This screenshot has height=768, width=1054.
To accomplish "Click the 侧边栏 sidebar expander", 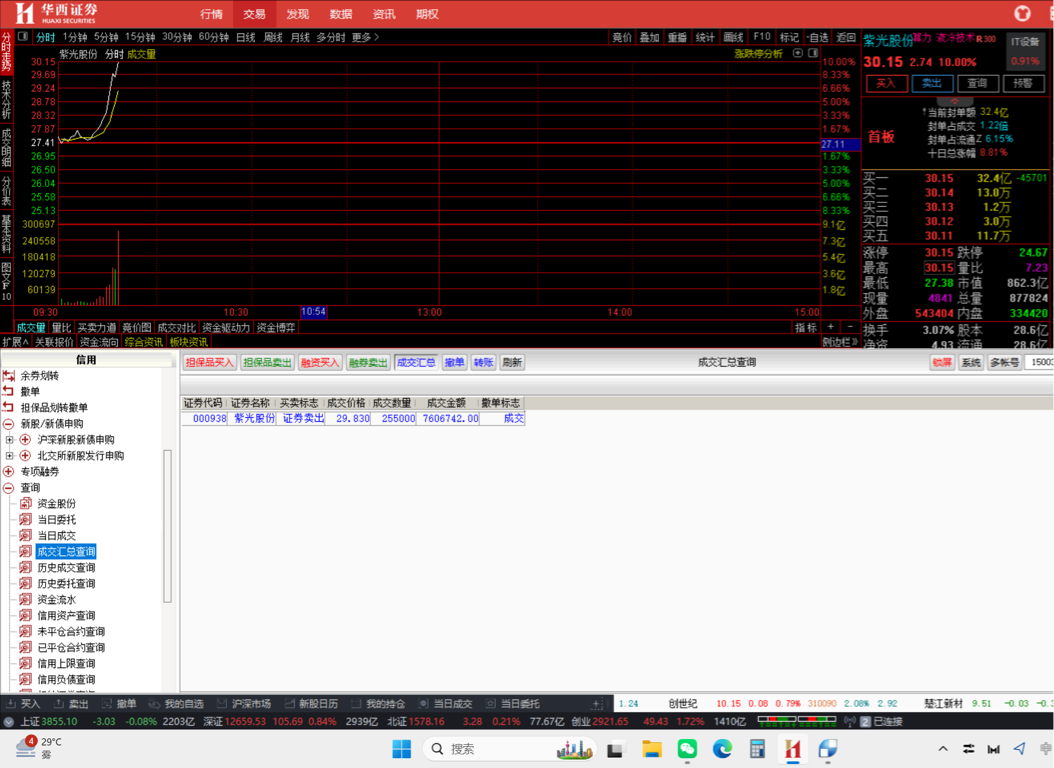I will pyautogui.click(x=841, y=342).
